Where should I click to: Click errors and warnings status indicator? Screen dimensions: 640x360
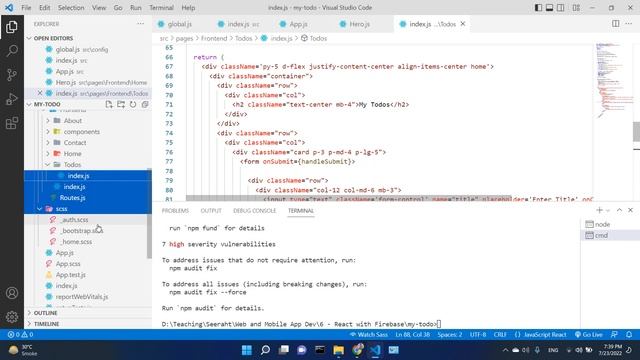click(x=20, y=334)
